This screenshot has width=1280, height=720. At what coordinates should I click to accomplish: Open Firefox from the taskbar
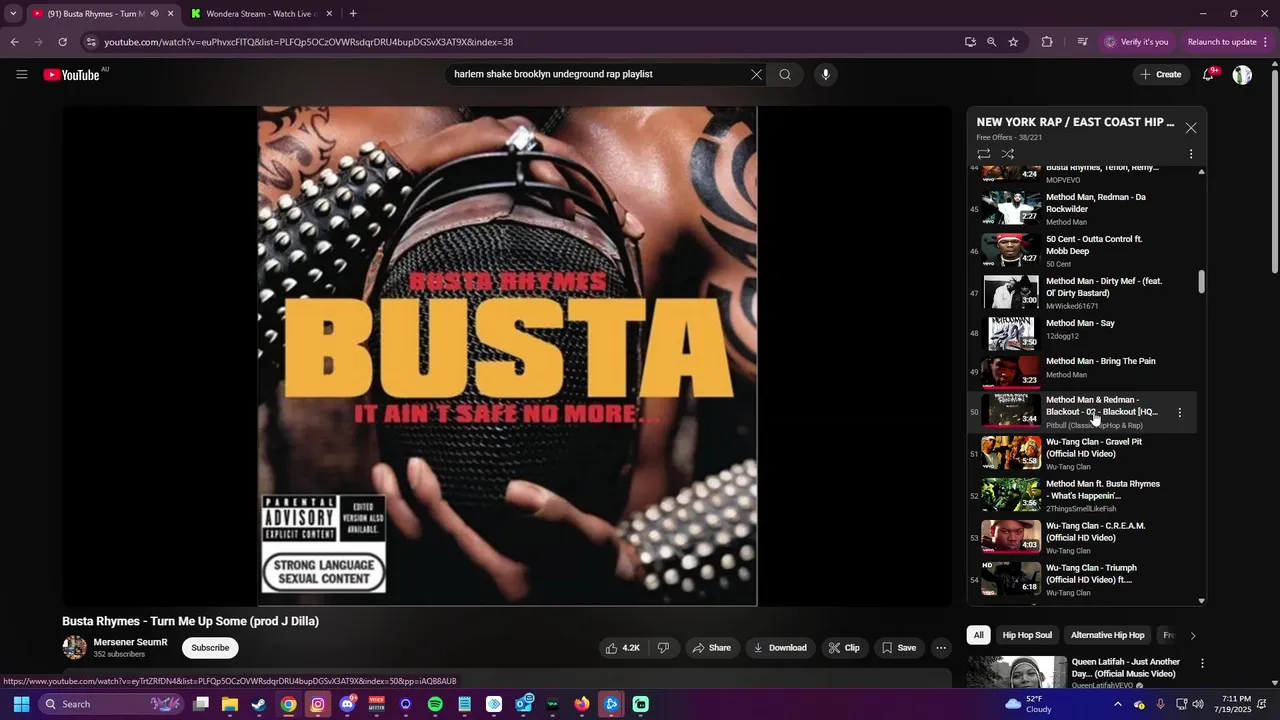pos(582,704)
